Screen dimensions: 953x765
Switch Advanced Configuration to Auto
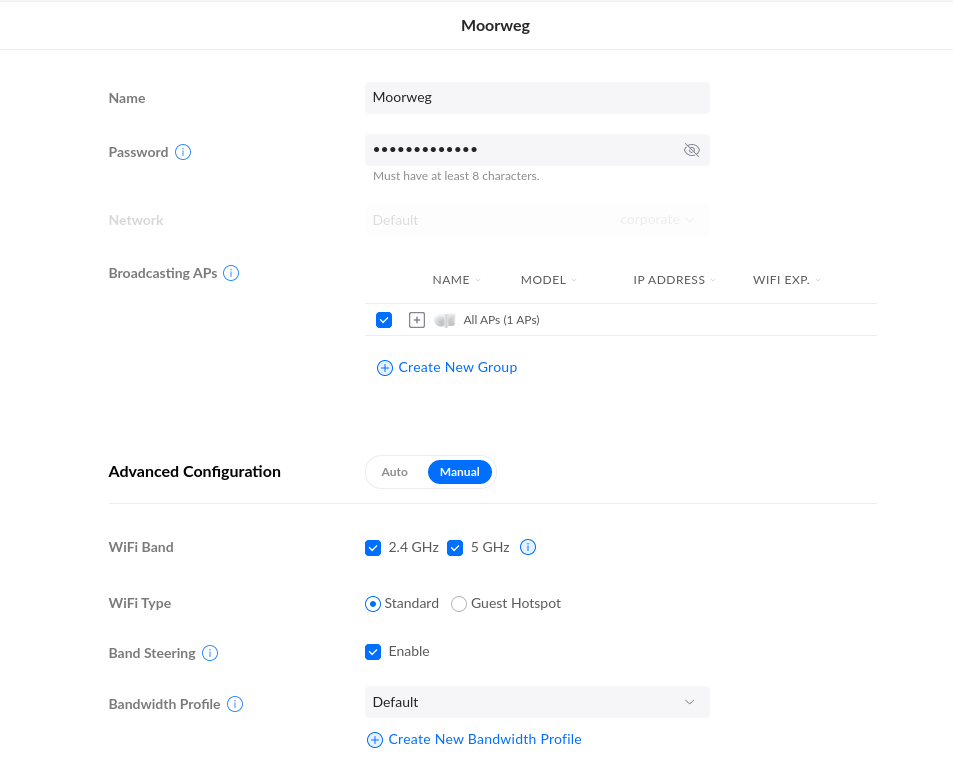(x=395, y=472)
